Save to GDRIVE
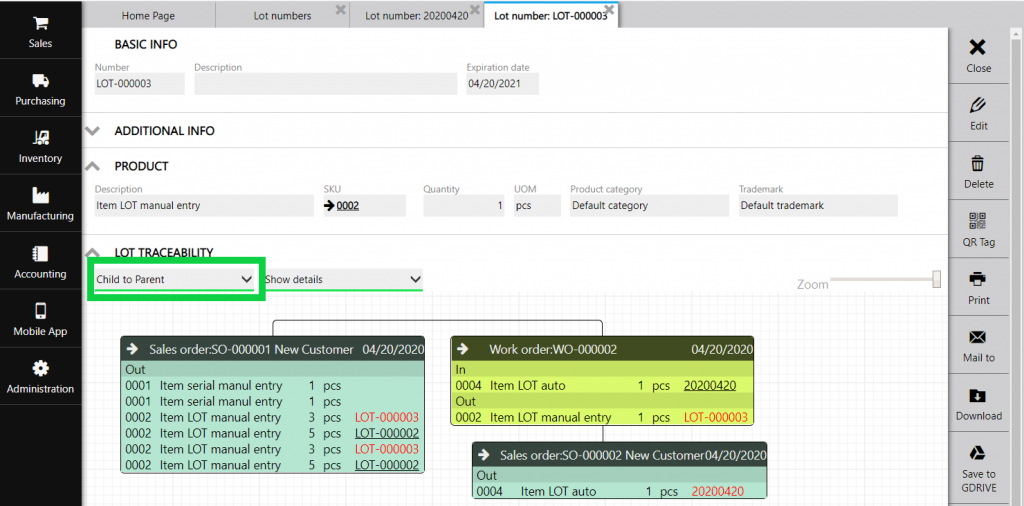 [x=978, y=469]
